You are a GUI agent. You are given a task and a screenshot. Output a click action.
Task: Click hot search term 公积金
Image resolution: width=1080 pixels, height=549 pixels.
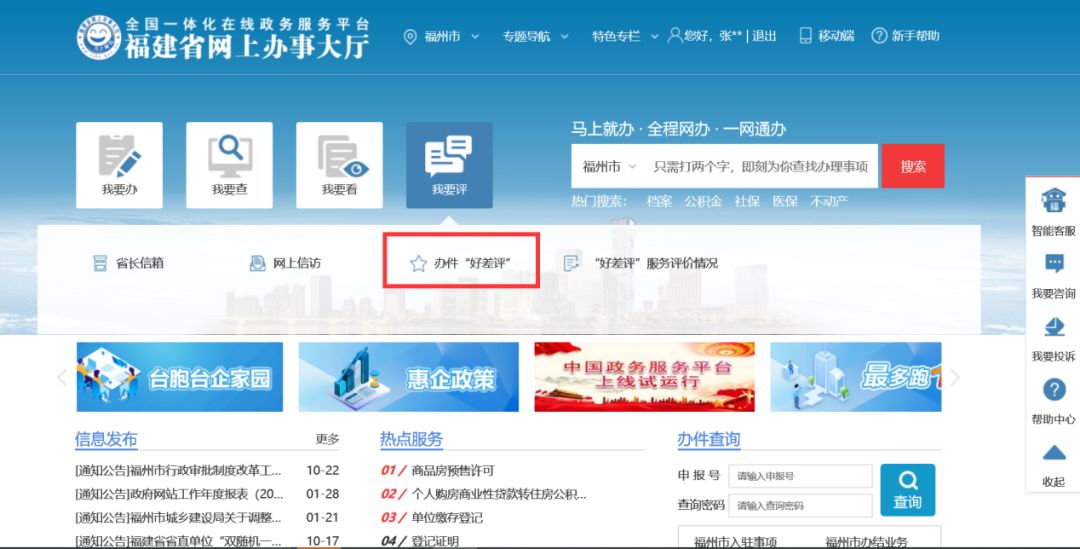(x=703, y=201)
